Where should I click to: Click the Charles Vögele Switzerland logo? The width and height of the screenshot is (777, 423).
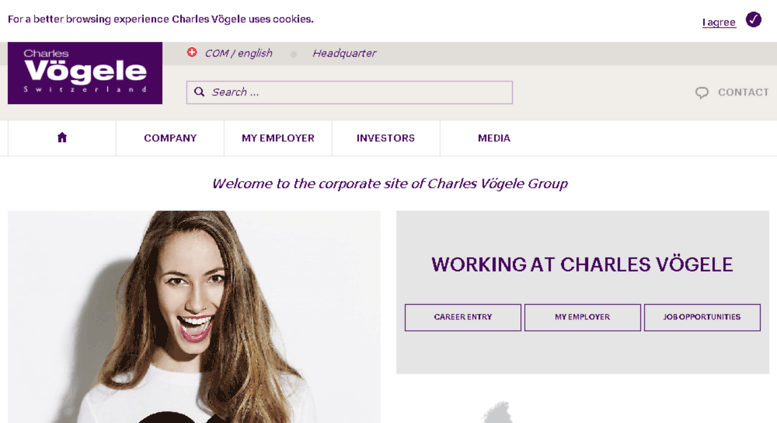click(85, 73)
